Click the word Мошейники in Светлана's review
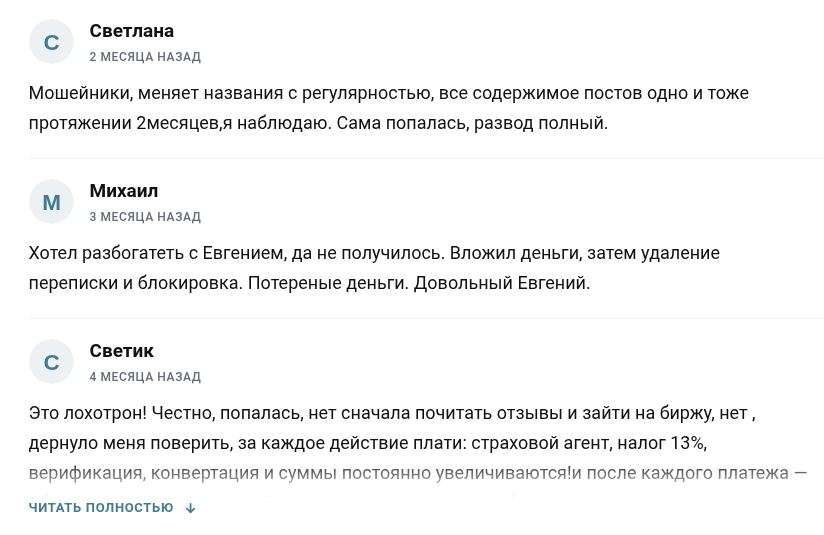The image size is (824, 535). [x=78, y=93]
